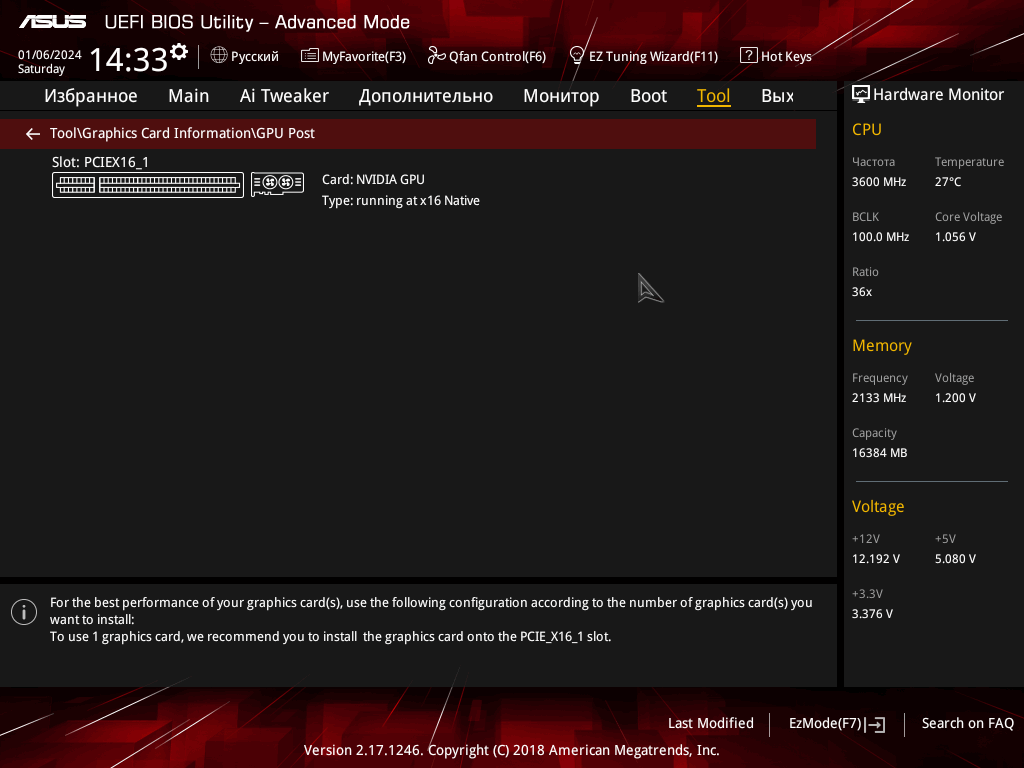
Task: Click the MyFavorite list icon
Action: pyautogui.click(x=310, y=56)
